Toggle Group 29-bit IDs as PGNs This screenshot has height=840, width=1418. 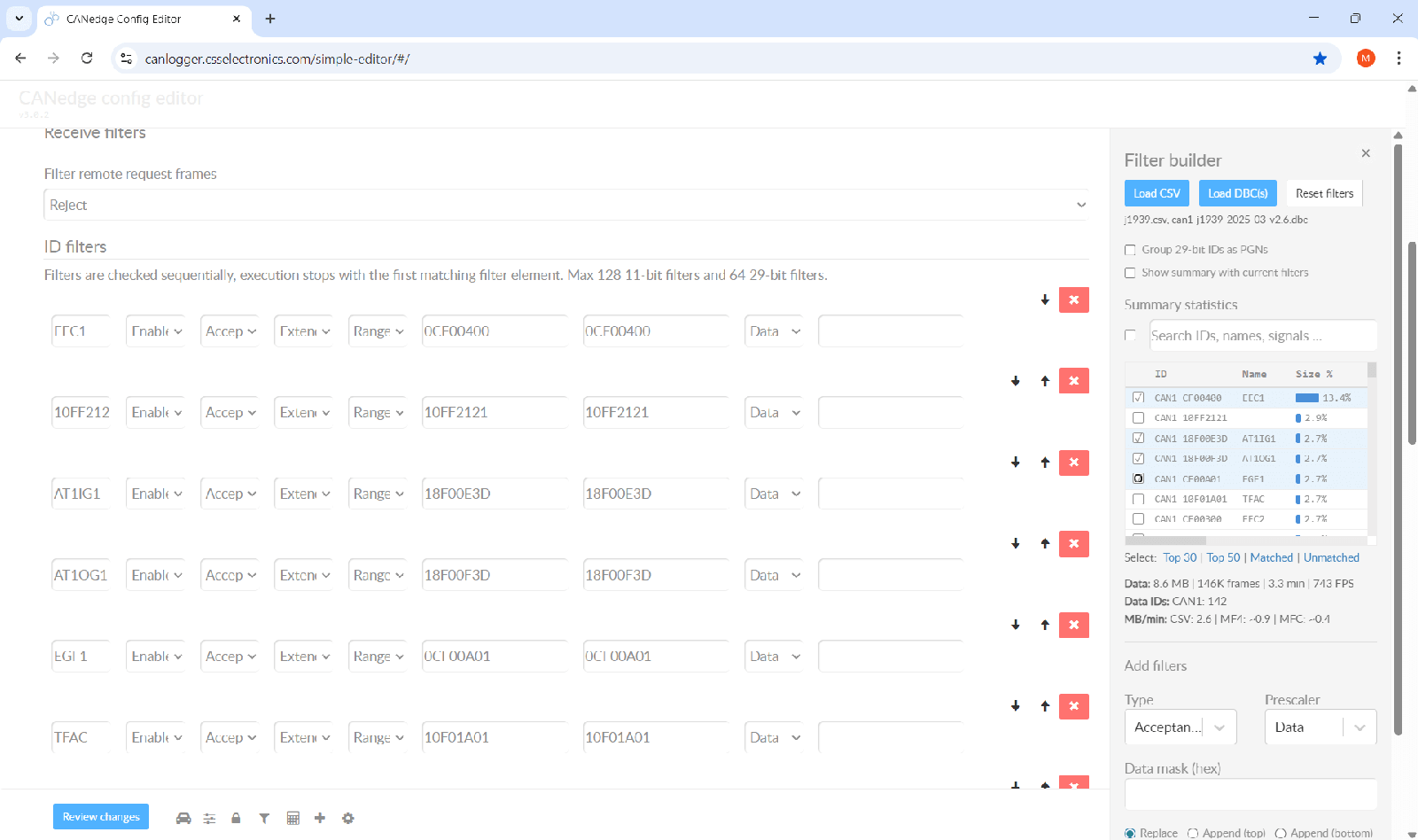coord(1130,250)
